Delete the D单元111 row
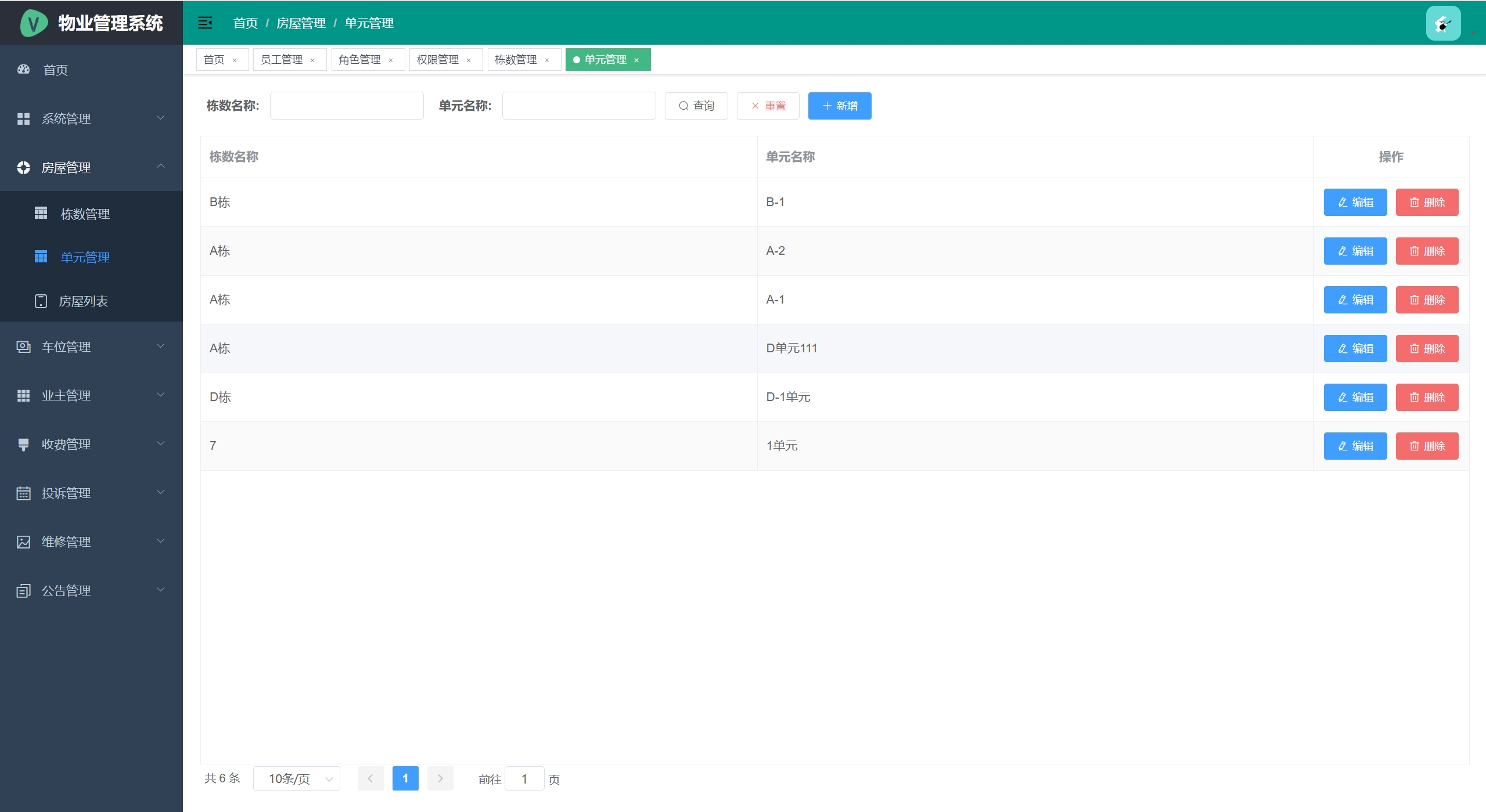The width and height of the screenshot is (1486, 812). click(1427, 348)
